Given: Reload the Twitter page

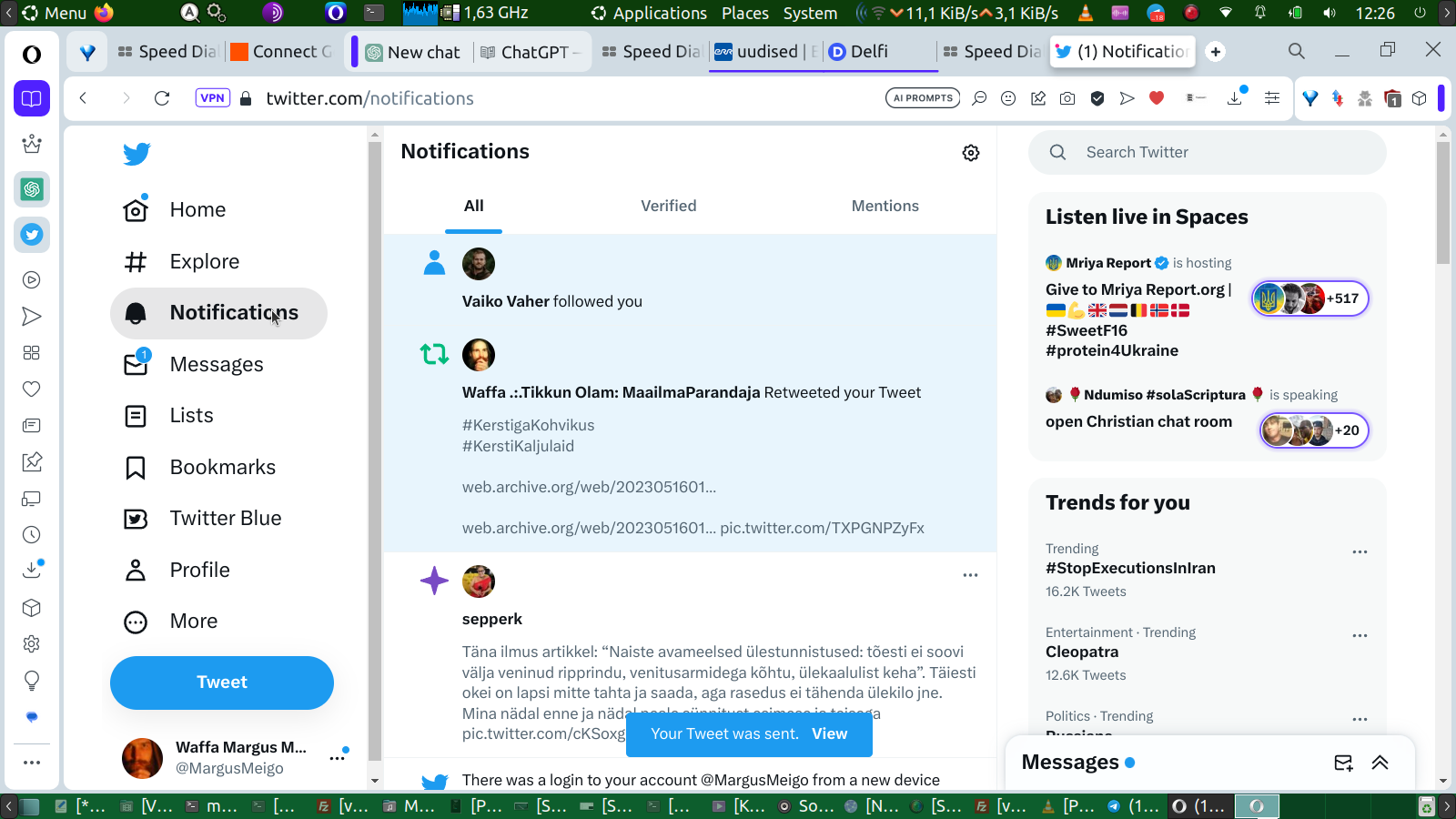Looking at the screenshot, I should point(162,98).
